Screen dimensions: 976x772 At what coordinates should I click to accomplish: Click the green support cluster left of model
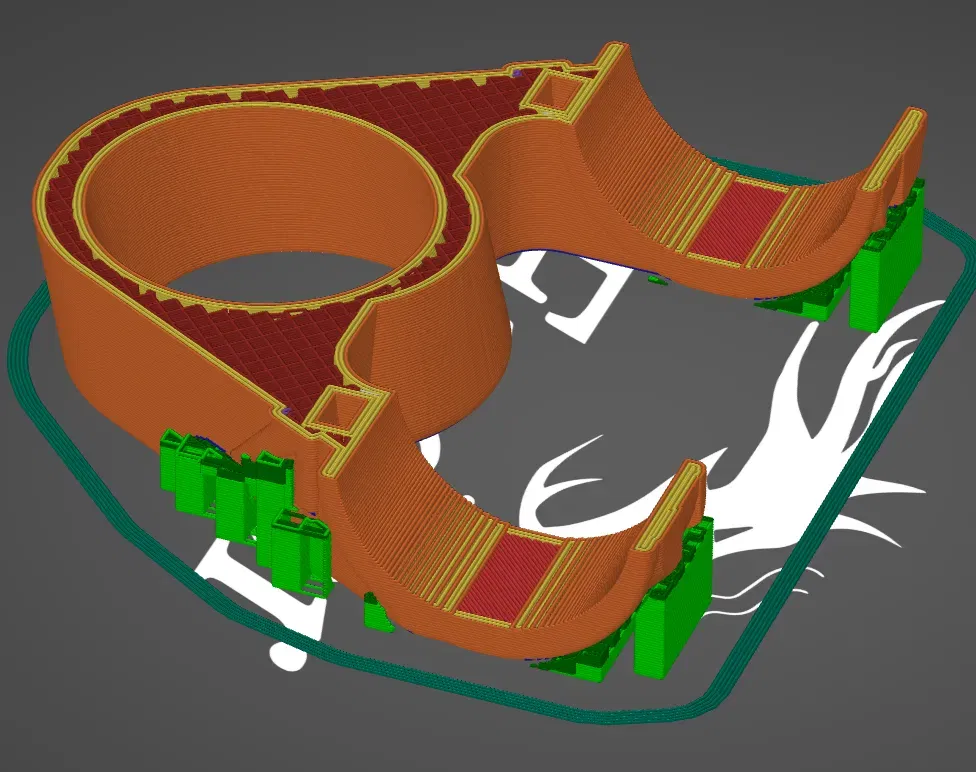[x=246, y=511]
